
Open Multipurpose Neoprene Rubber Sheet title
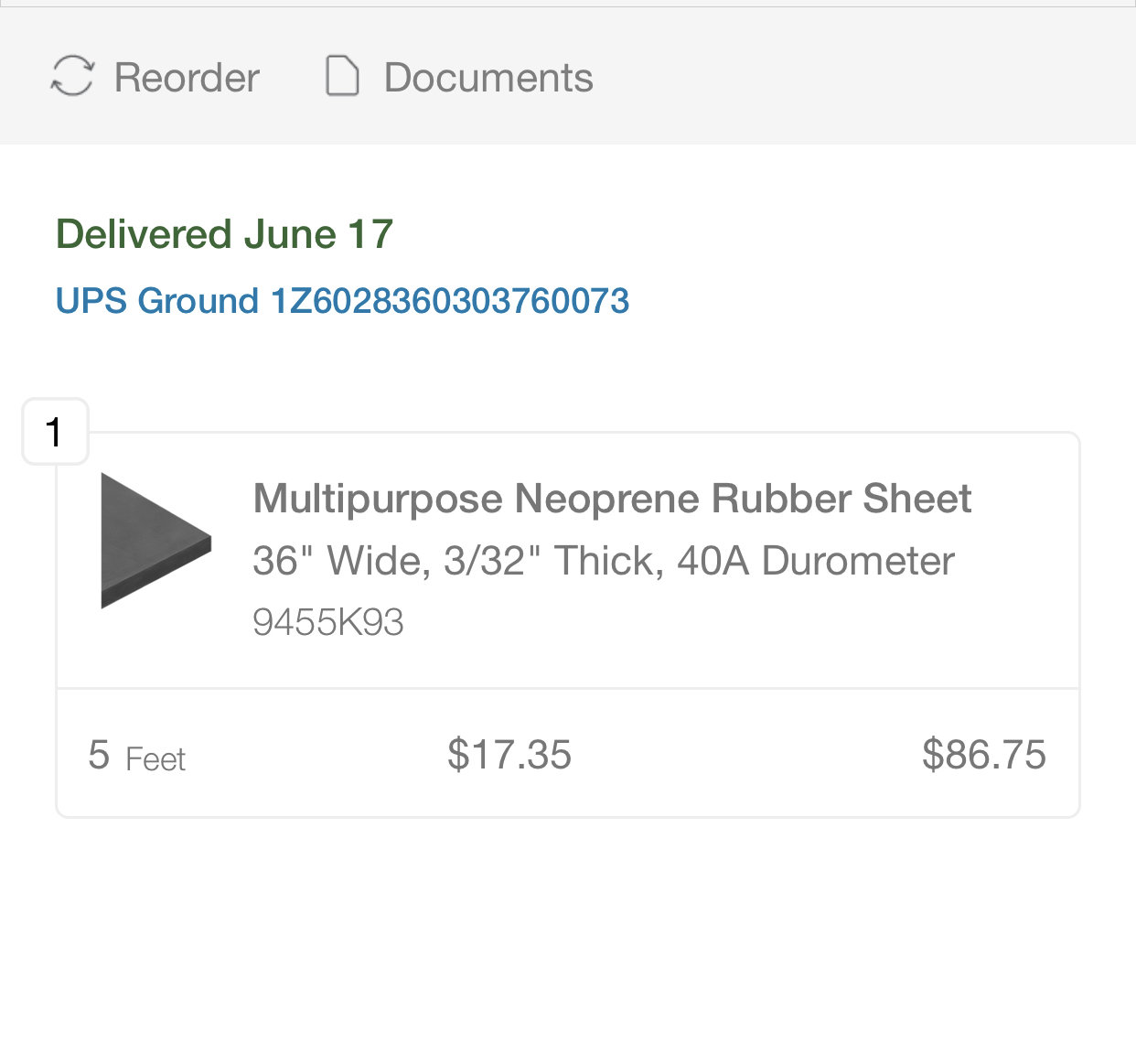point(612,499)
